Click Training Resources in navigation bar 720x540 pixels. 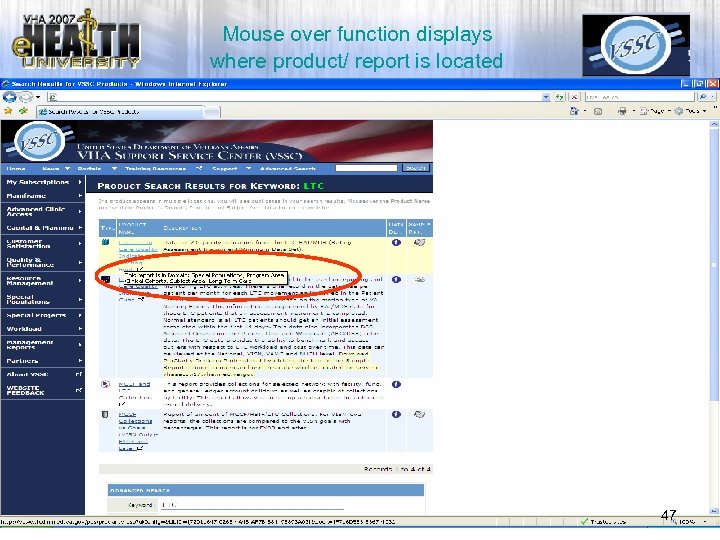[x=155, y=169]
